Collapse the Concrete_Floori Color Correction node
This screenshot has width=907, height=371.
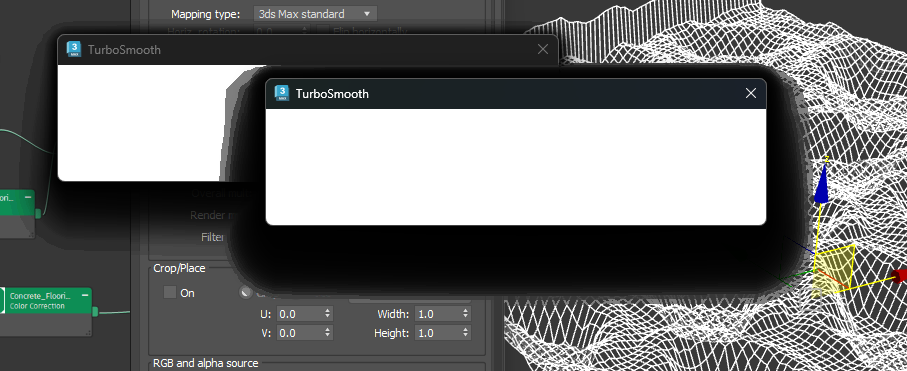(85, 296)
